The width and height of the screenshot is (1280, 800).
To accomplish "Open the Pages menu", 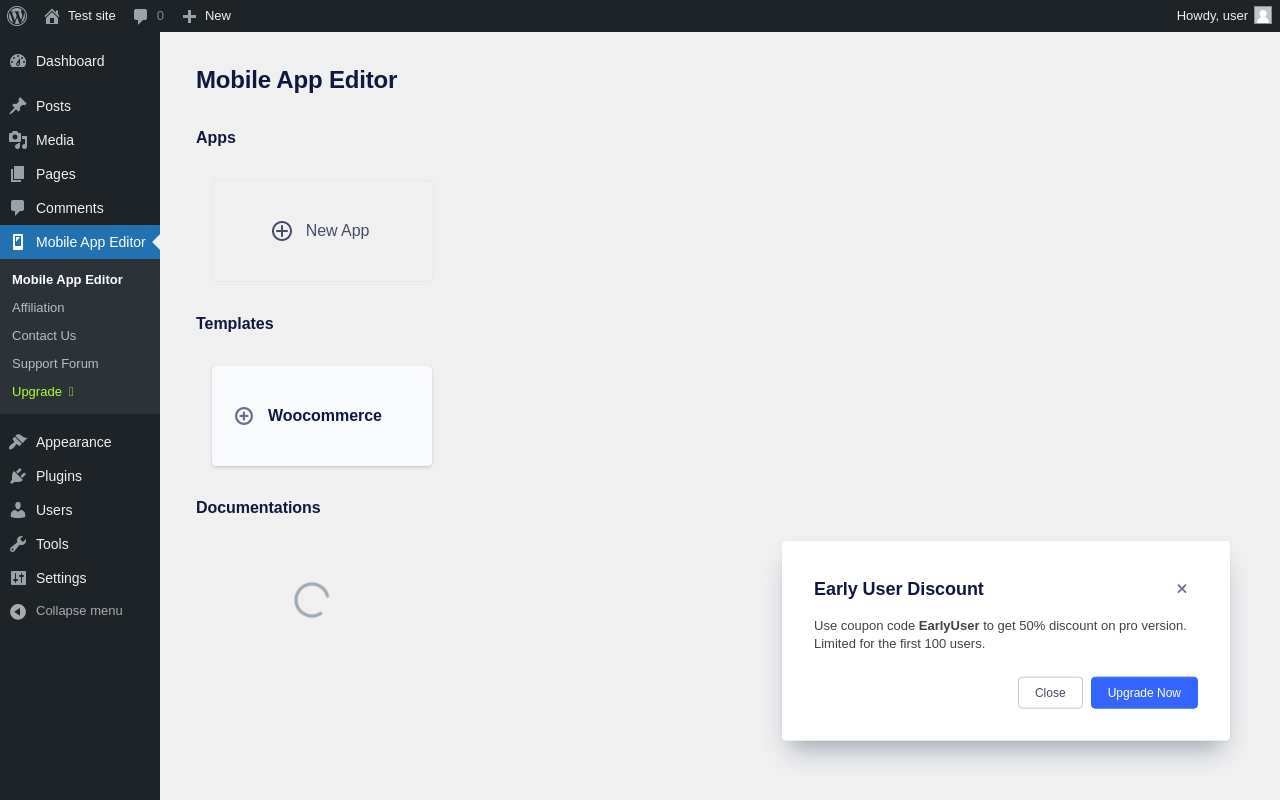I will [x=80, y=174].
